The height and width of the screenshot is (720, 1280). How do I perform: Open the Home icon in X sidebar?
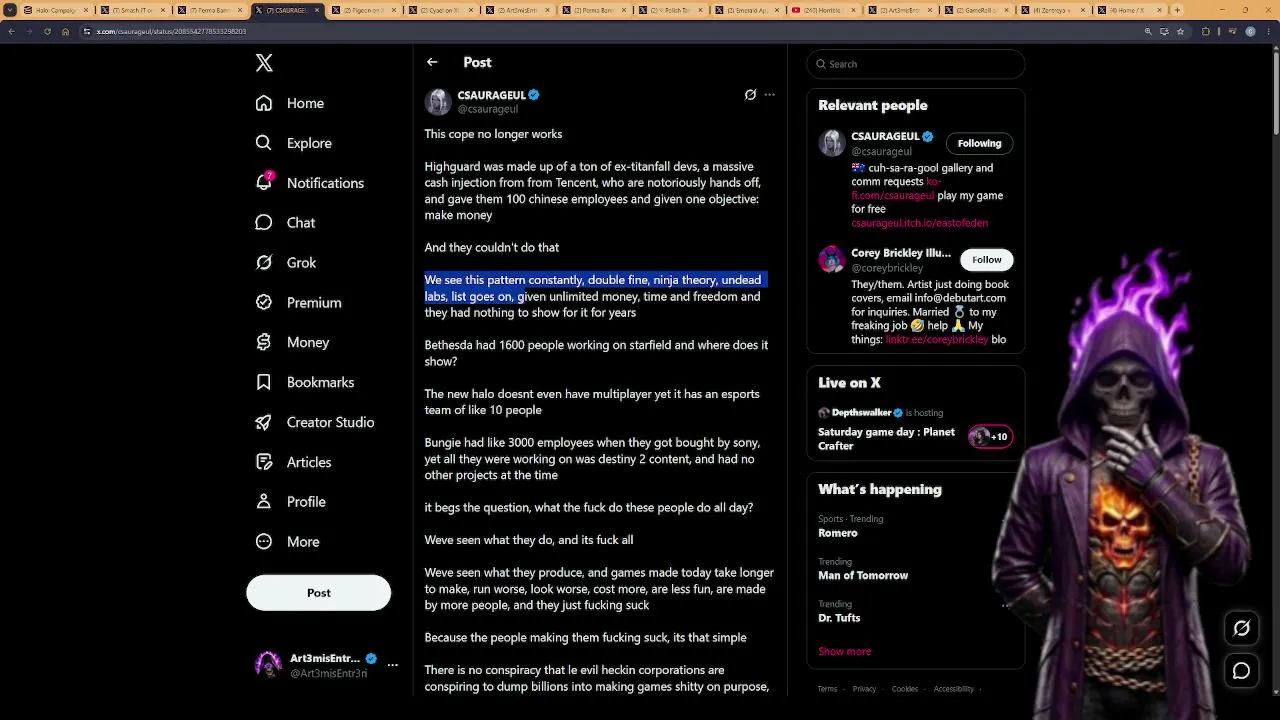264,103
